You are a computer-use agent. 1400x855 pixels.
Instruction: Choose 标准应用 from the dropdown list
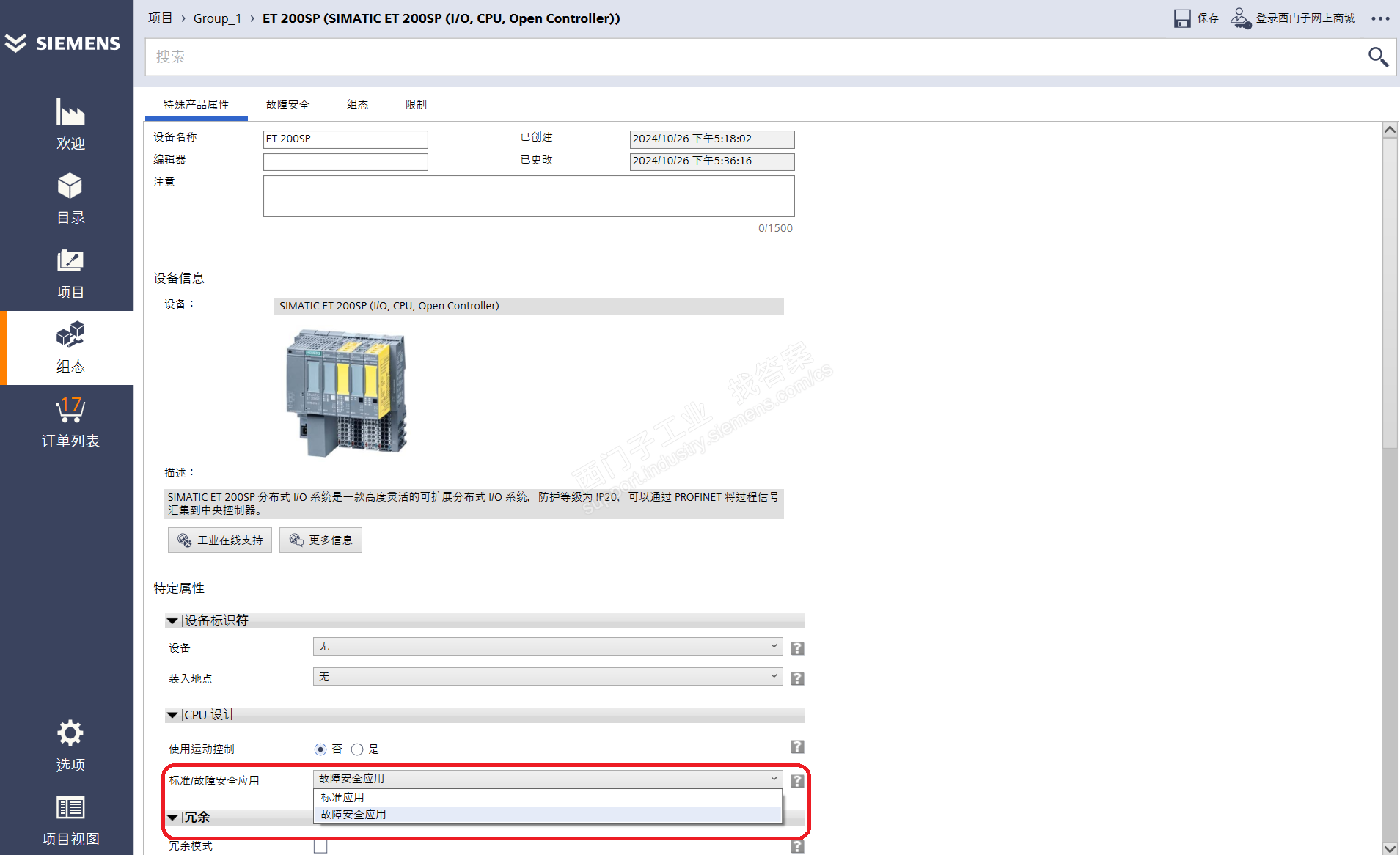pos(548,798)
